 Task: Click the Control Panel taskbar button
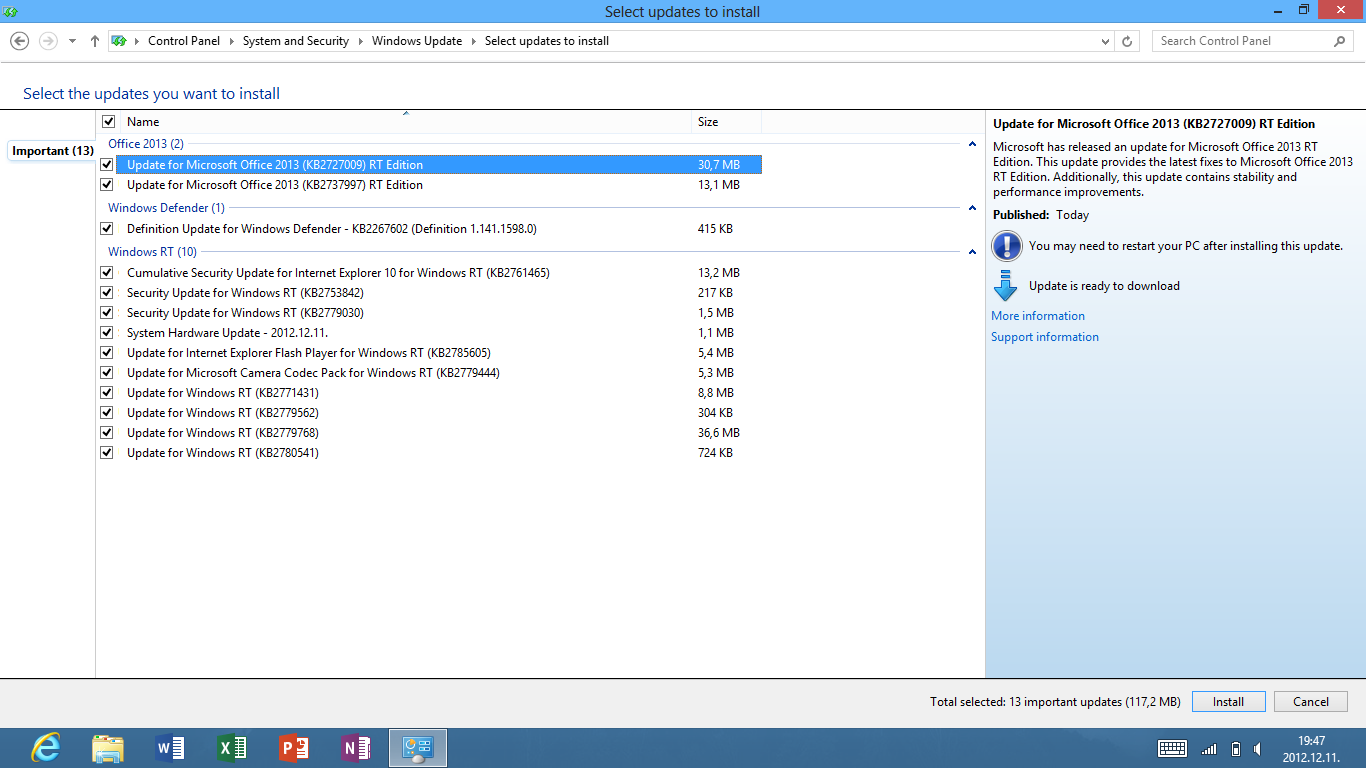pos(418,748)
